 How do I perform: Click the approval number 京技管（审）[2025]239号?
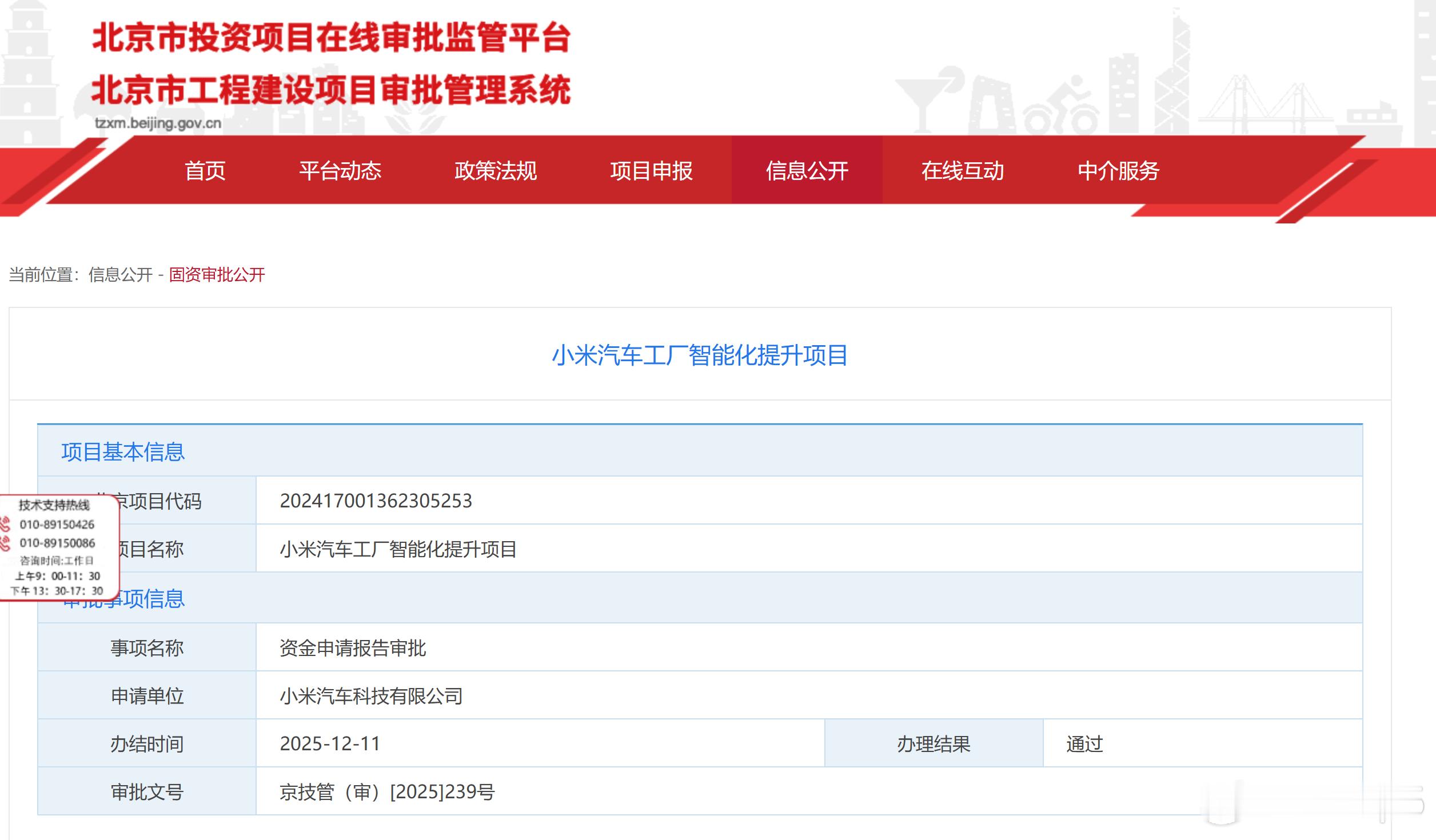click(387, 792)
